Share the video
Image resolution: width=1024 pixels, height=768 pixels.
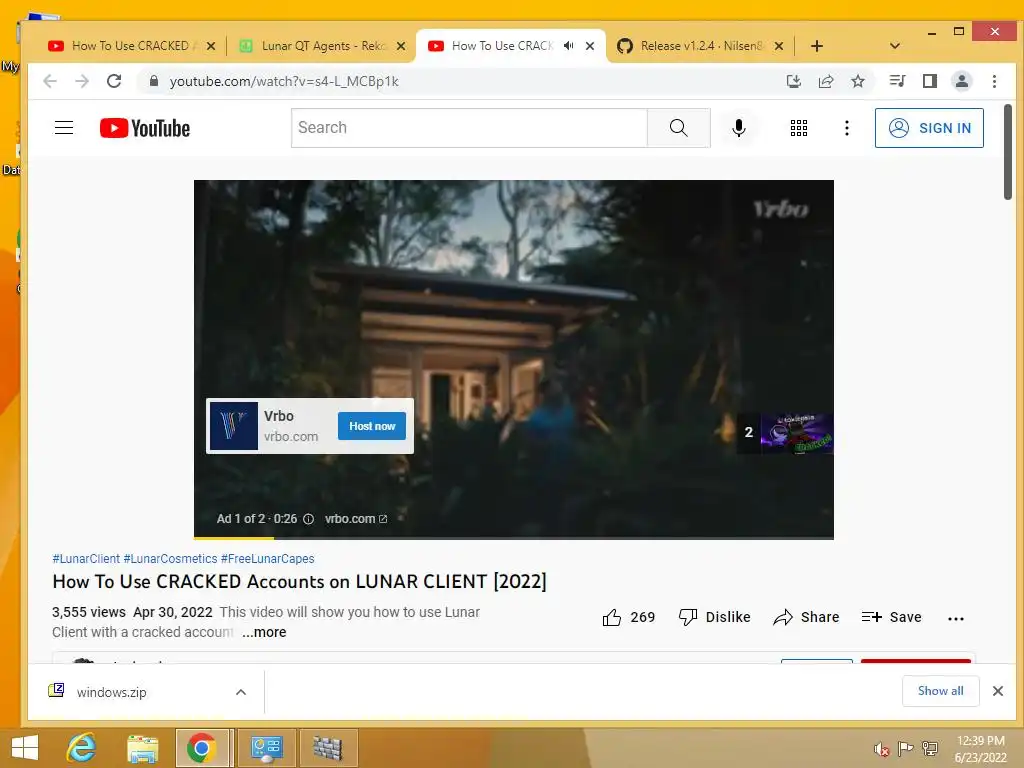coord(806,617)
